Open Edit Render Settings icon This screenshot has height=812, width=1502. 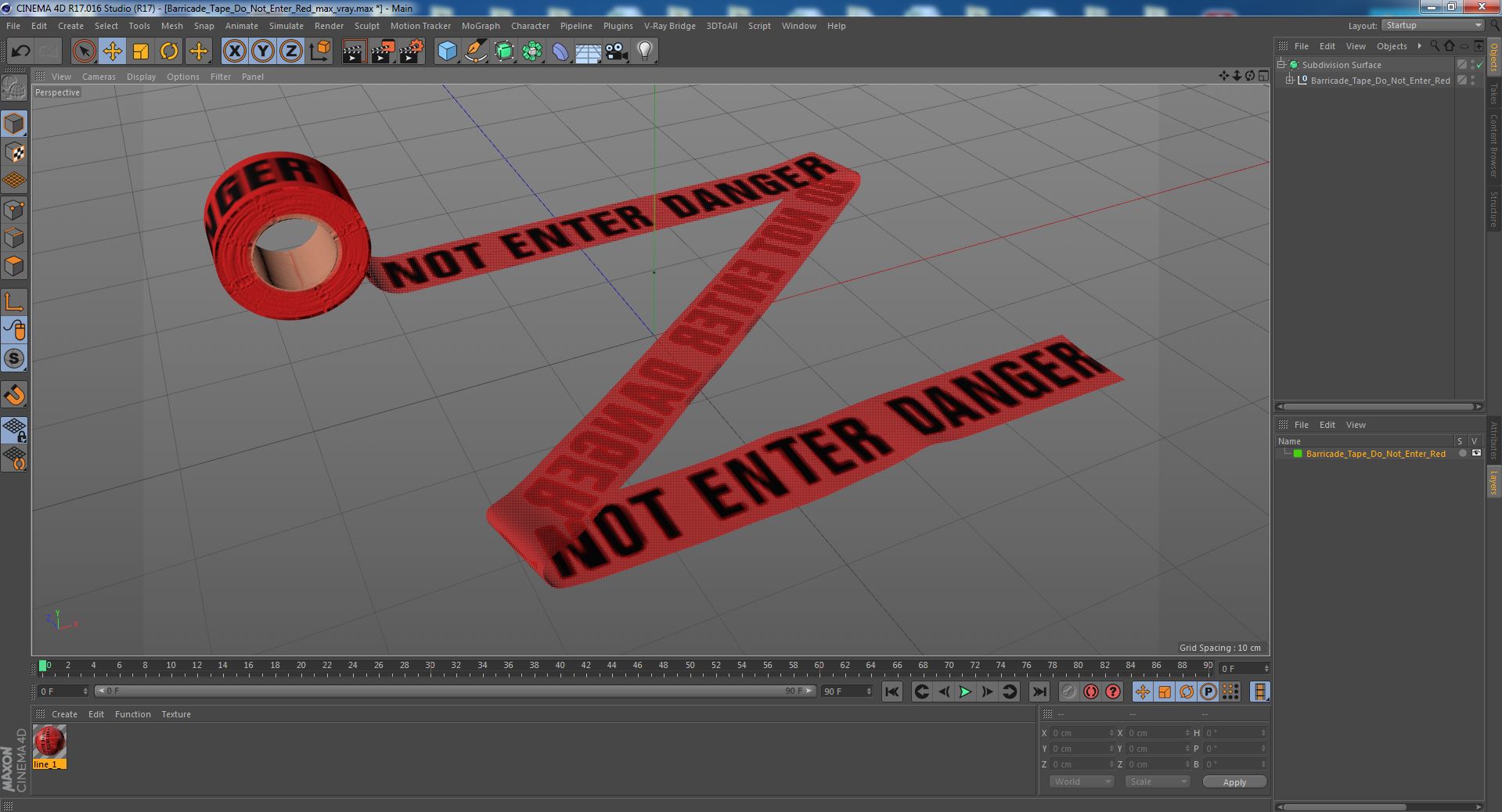411,52
